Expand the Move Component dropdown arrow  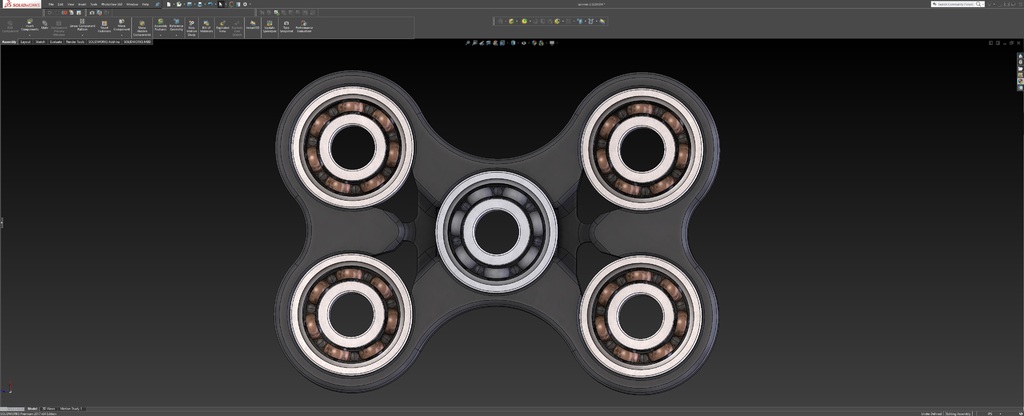(121, 35)
